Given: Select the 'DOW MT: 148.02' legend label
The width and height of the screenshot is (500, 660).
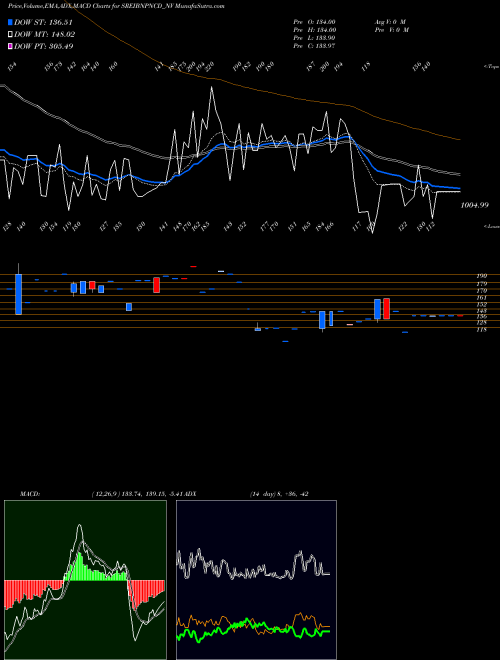Looking at the screenshot, I should 44,34.
